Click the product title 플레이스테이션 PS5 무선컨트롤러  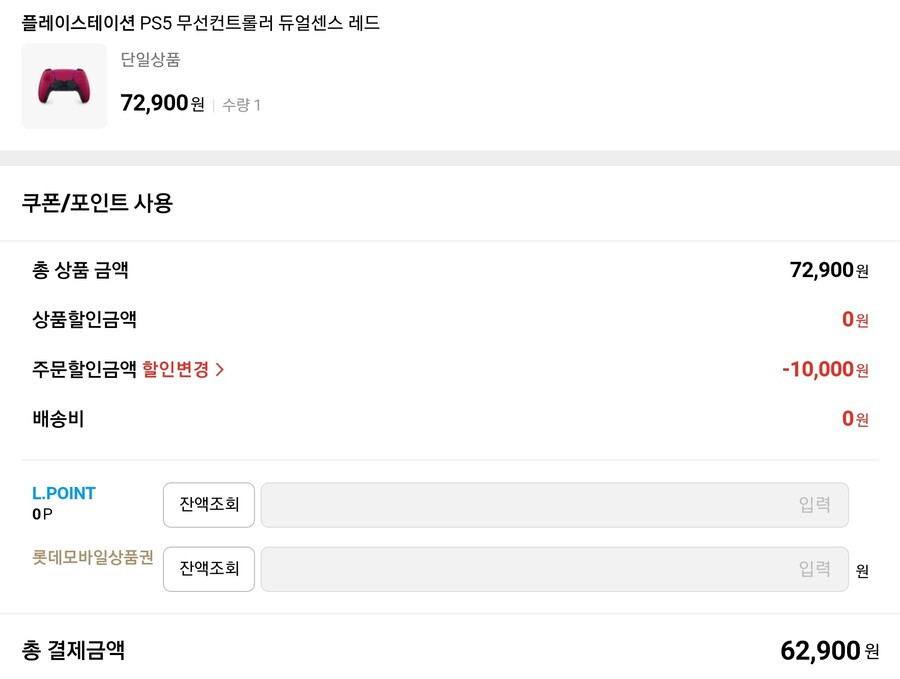click(x=200, y=23)
